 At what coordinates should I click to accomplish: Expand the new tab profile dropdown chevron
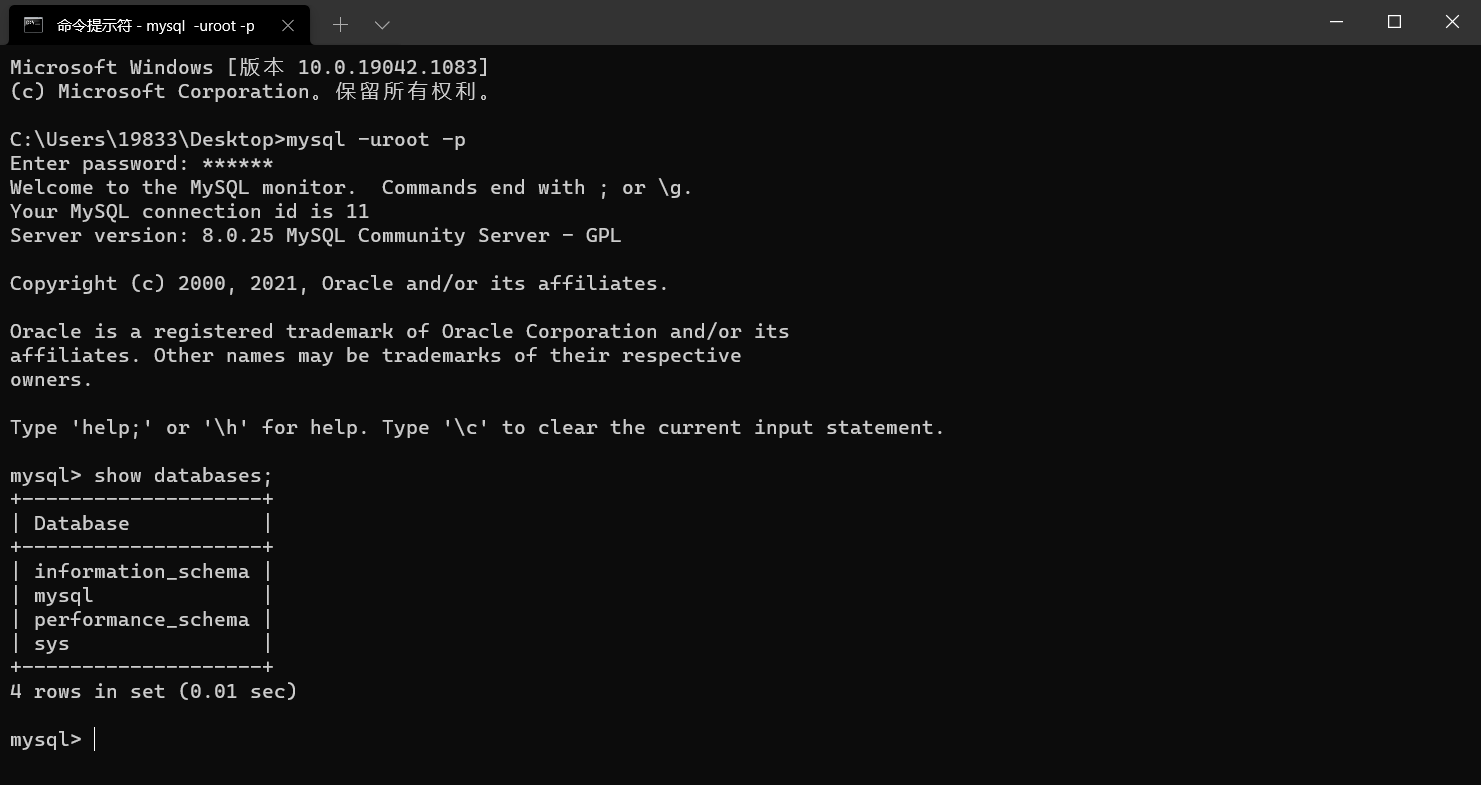(x=382, y=25)
